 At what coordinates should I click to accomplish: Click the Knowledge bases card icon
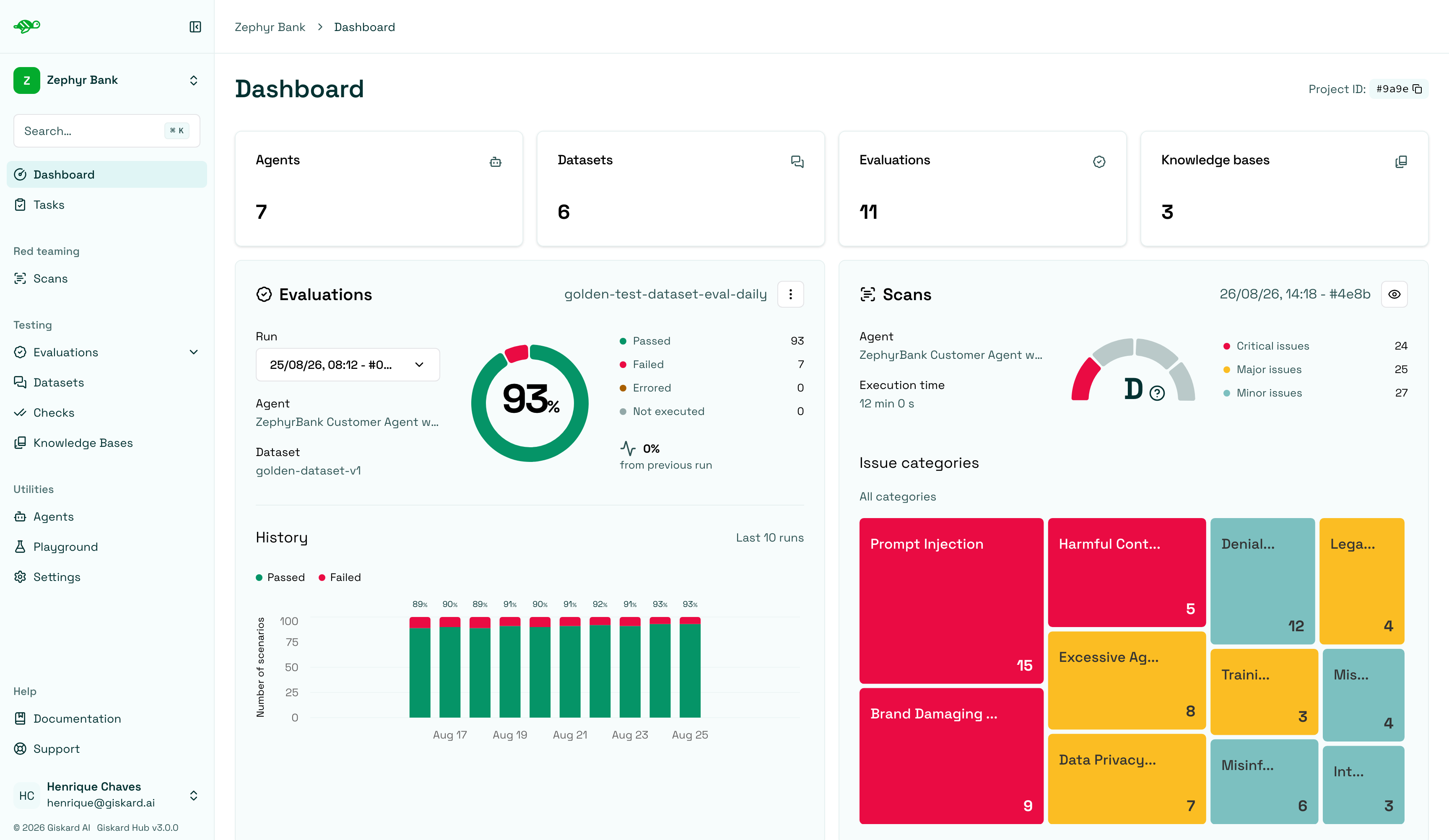click(x=1401, y=162)
